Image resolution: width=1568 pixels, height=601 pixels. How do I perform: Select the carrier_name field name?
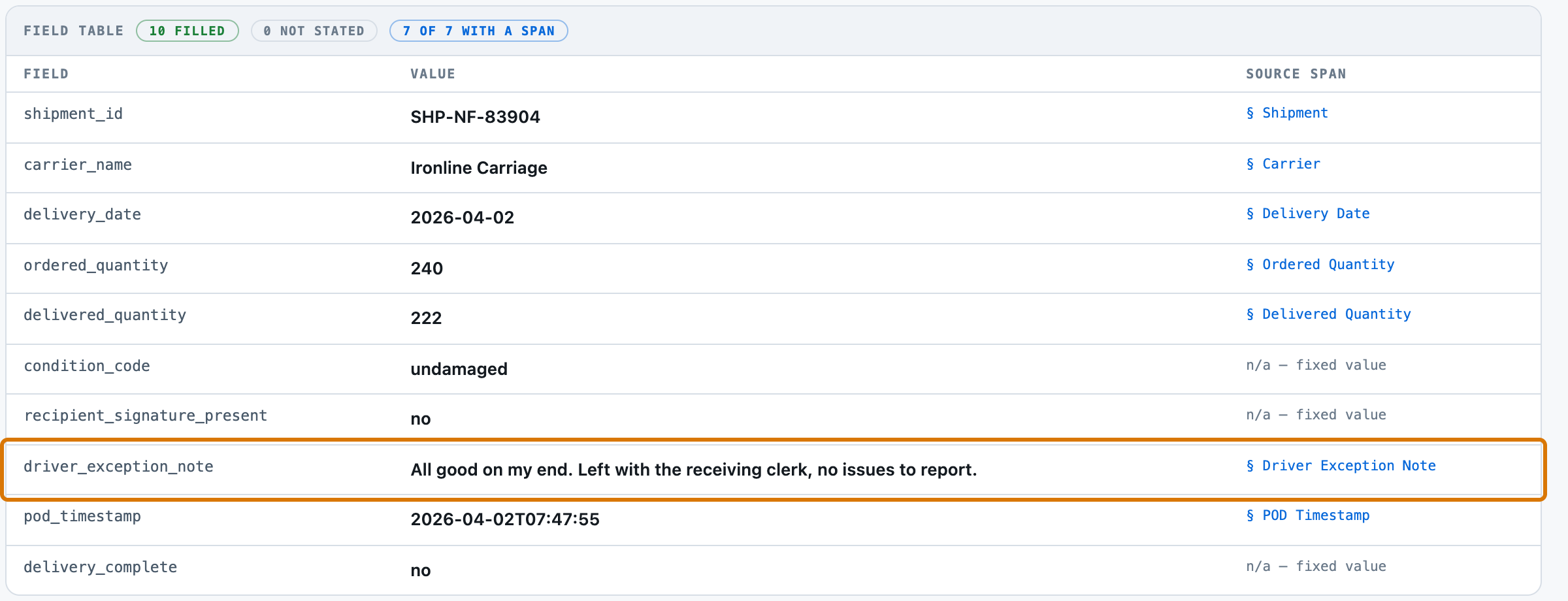pyautogui.click(x=78, y=165)
